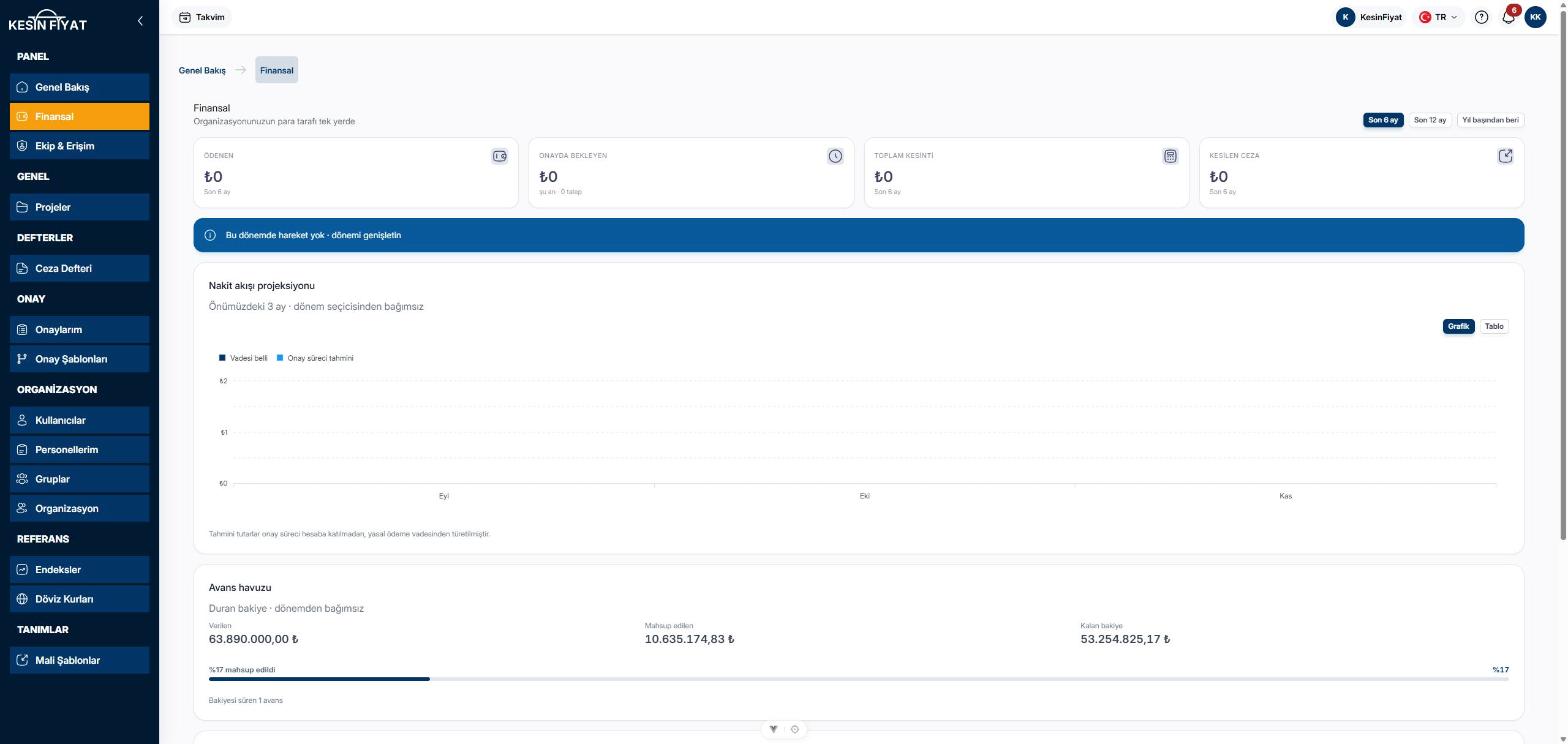Click the export icon on Kesilen Ceza card

1505,156
